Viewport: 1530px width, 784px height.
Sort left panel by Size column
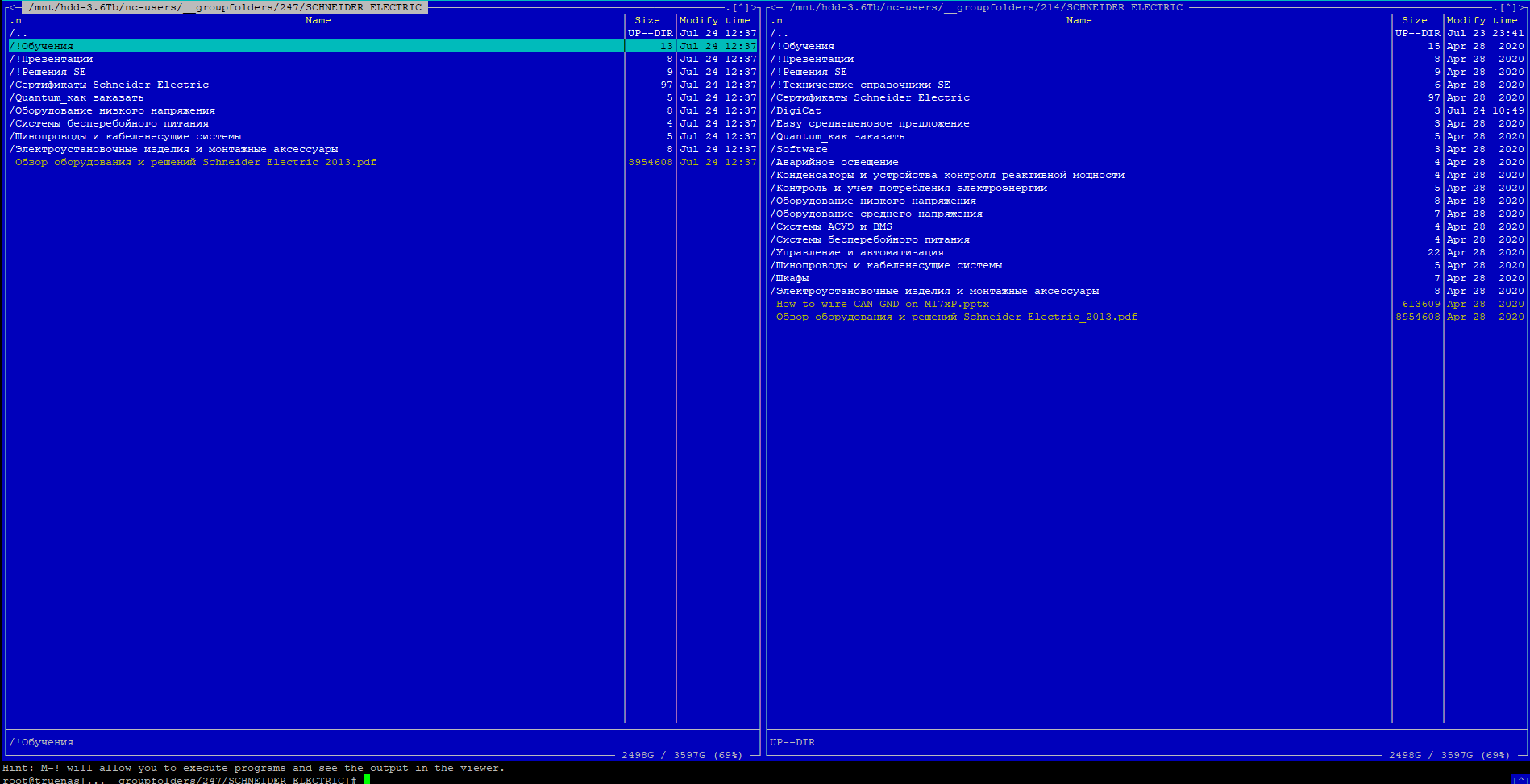click(x=647, y=20)
